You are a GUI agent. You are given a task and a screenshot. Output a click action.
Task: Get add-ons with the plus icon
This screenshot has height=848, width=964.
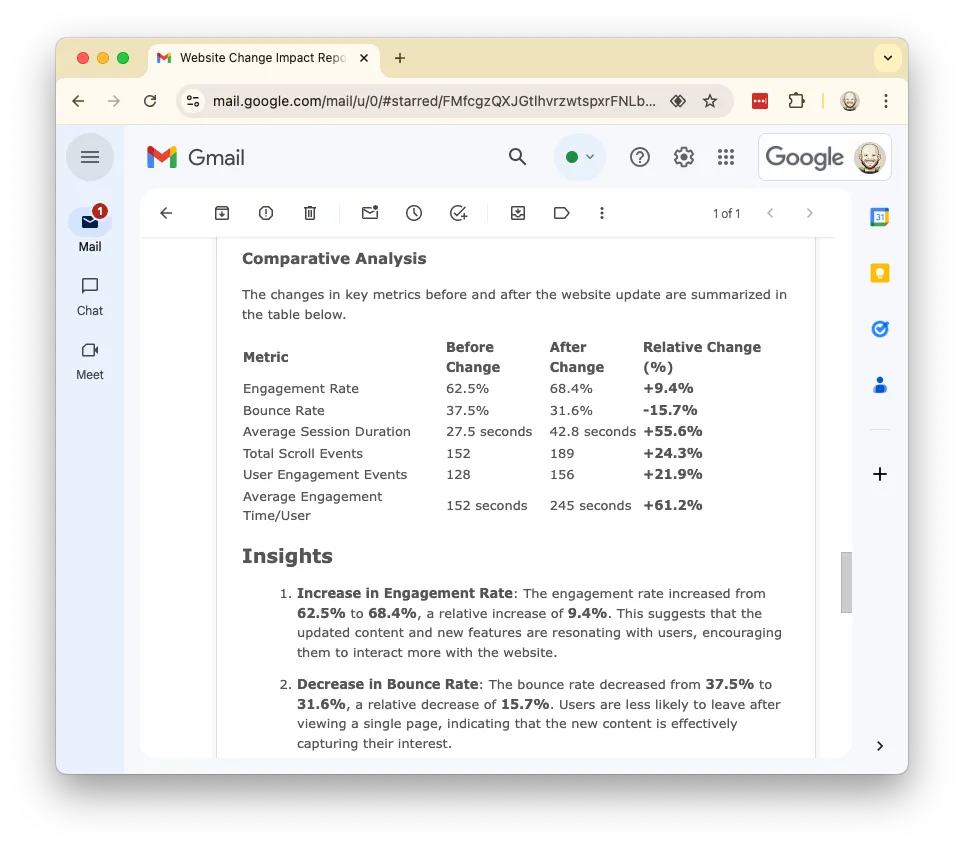(x=879, y=474)
